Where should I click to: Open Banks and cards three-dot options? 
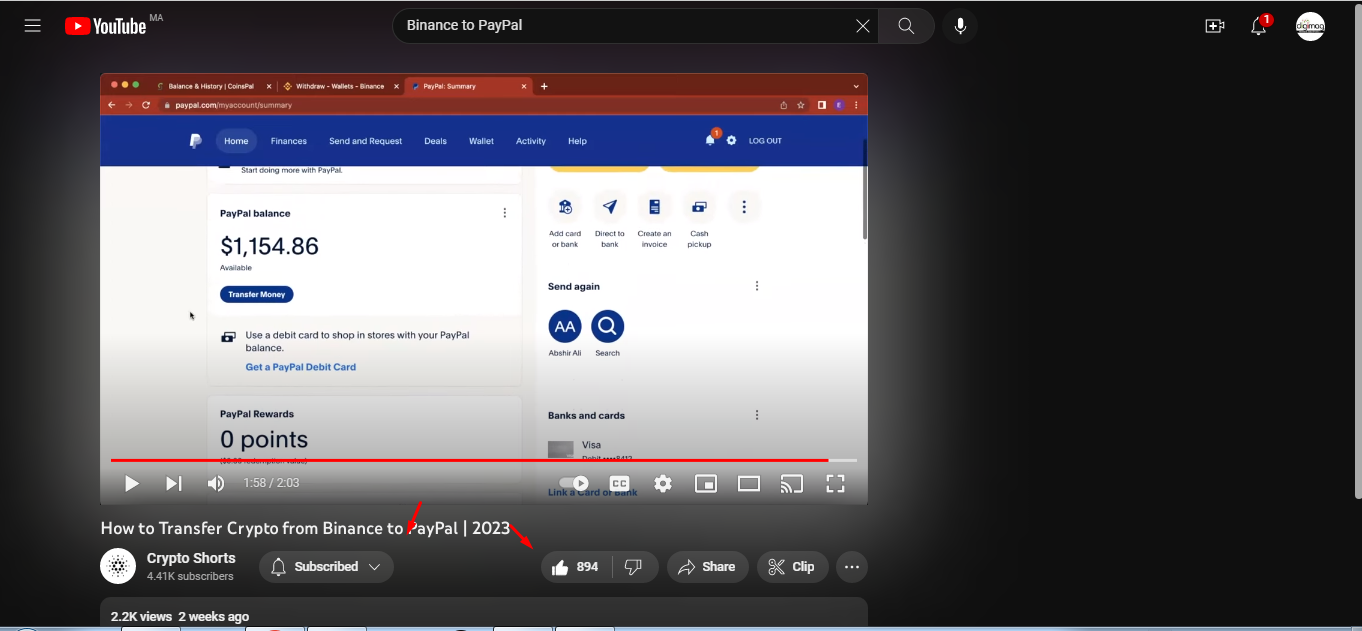pyautogui.click(x=757, y=415)
